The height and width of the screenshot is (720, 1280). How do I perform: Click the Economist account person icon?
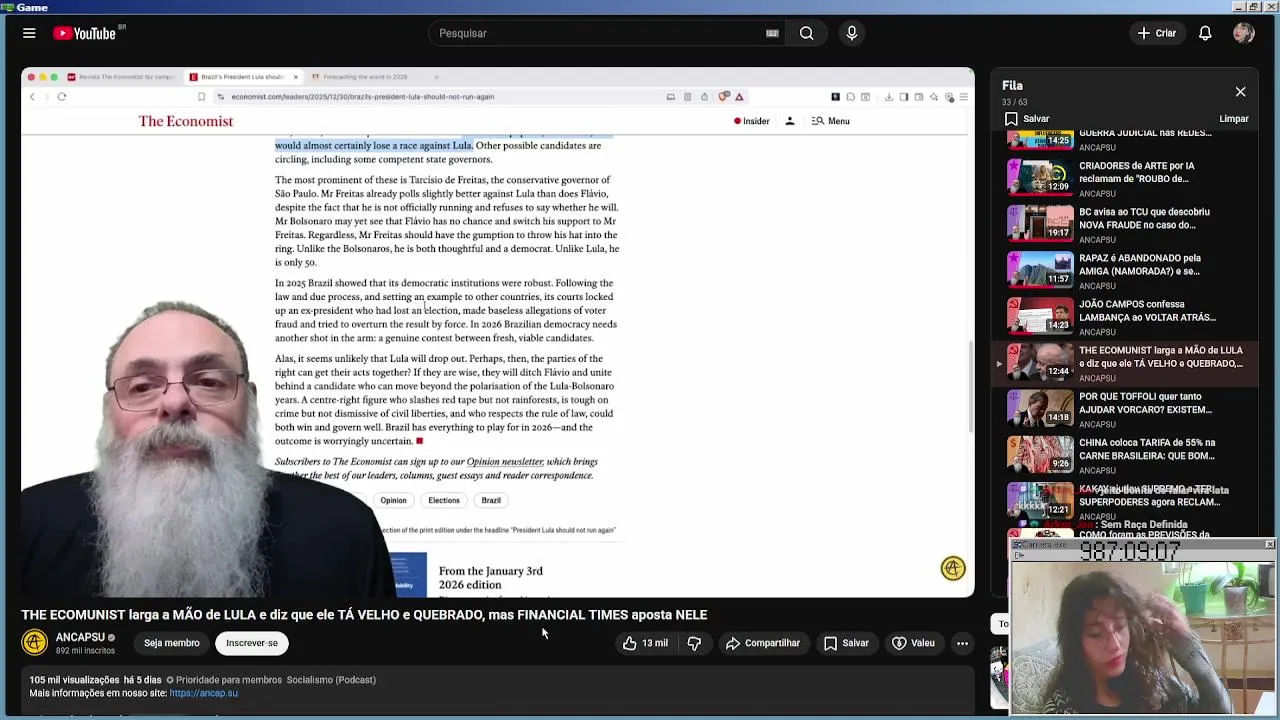coord(790,121)
